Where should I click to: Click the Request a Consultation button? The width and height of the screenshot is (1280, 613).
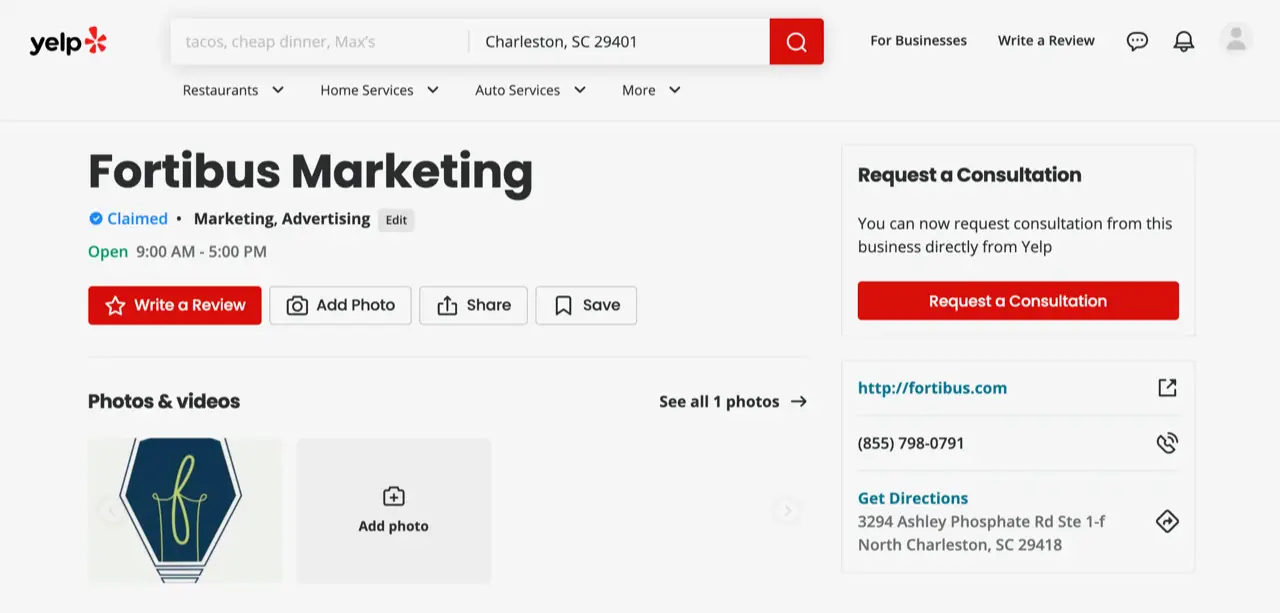pos(1017,300)
